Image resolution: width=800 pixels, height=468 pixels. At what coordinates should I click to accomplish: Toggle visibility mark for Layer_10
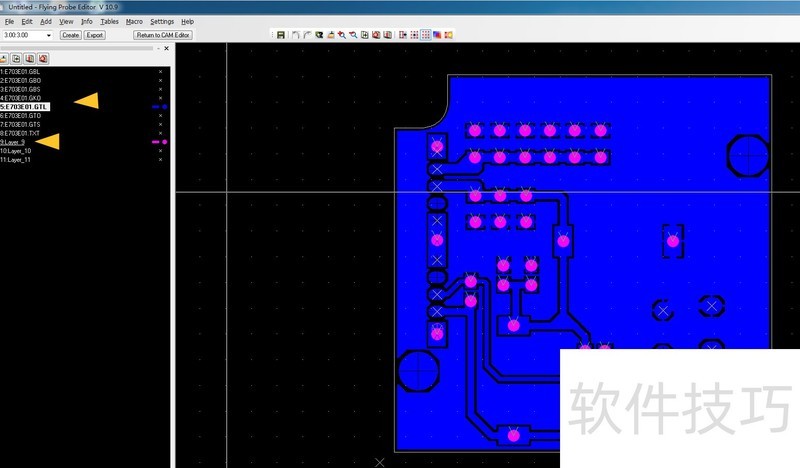(x=160, y=151)
